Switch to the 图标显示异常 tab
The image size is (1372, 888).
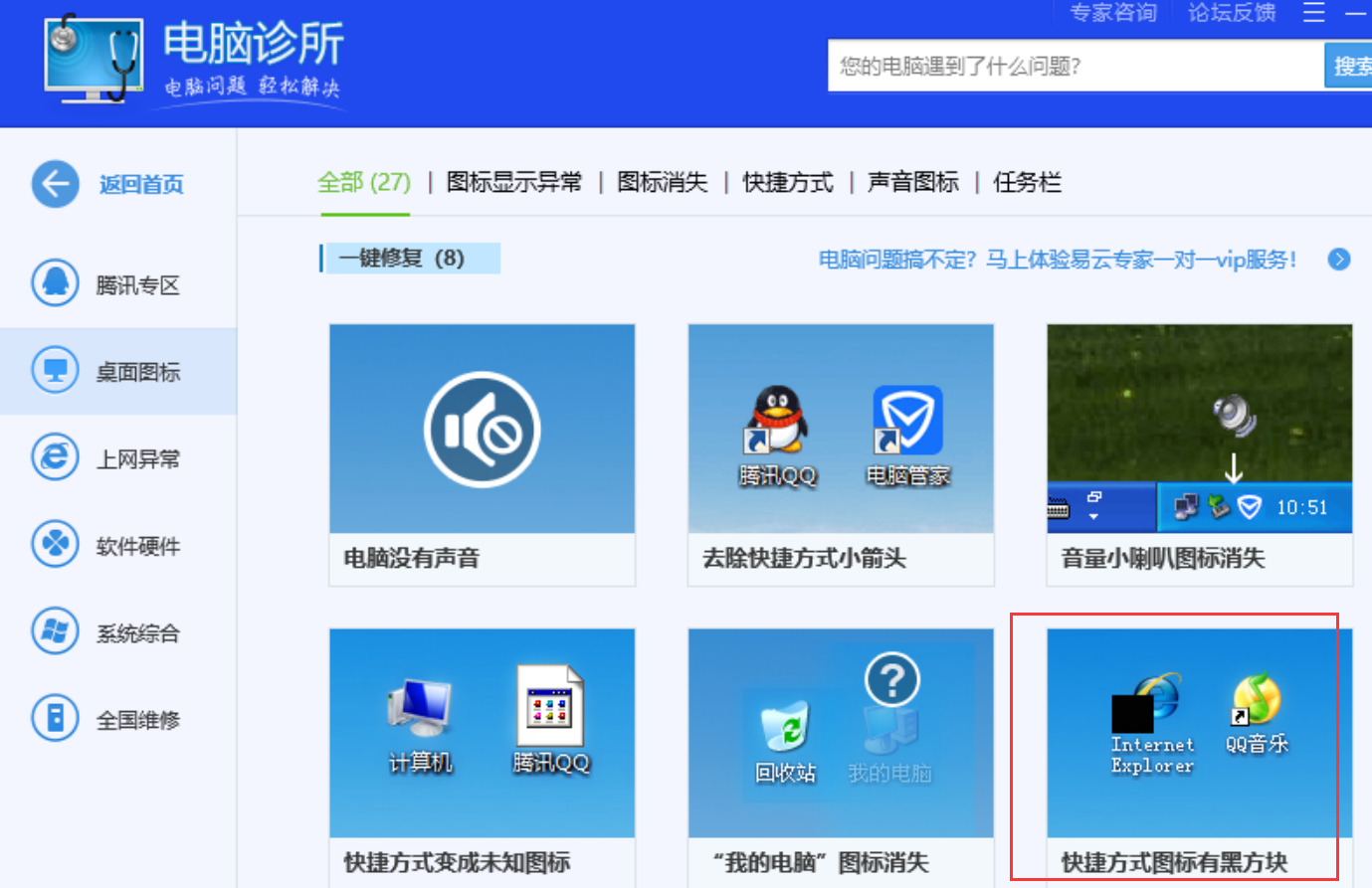pos(514,183)
